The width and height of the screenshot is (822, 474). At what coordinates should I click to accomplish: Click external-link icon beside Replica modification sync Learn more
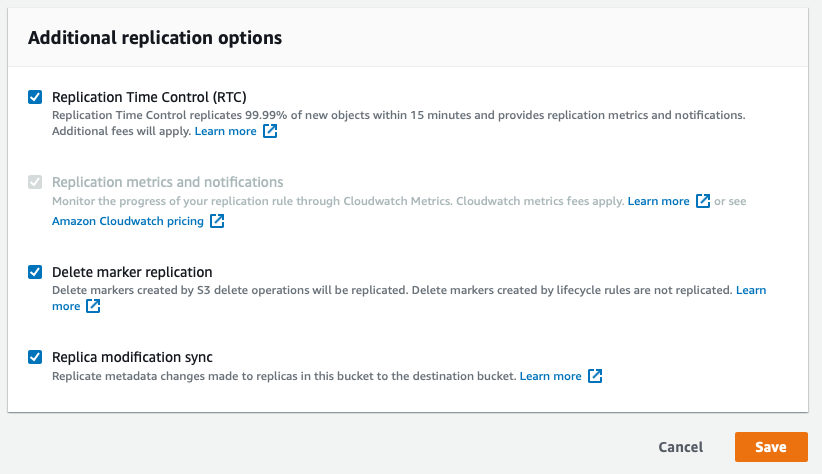coord(595,375)
